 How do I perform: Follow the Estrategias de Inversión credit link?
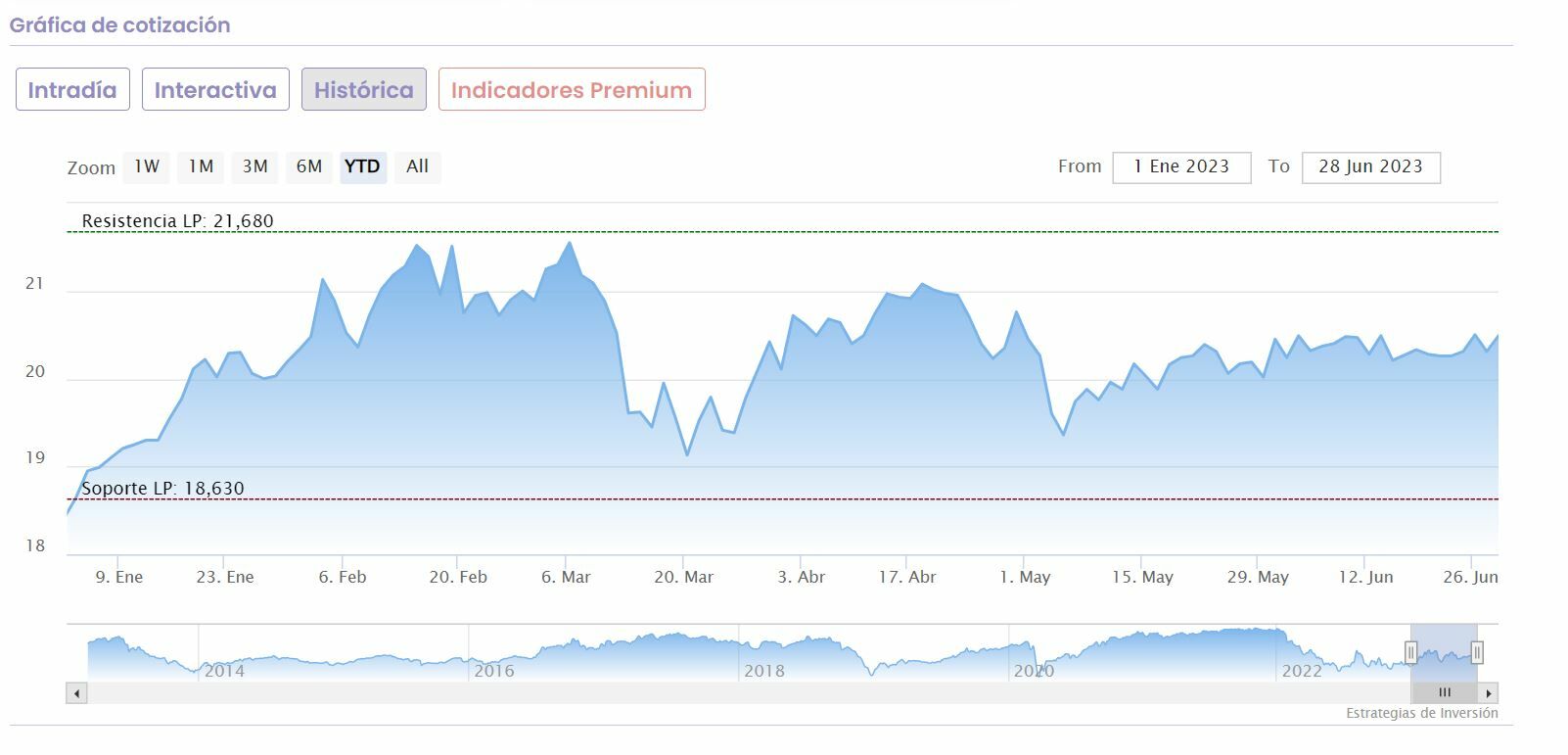coord(1421,713)
